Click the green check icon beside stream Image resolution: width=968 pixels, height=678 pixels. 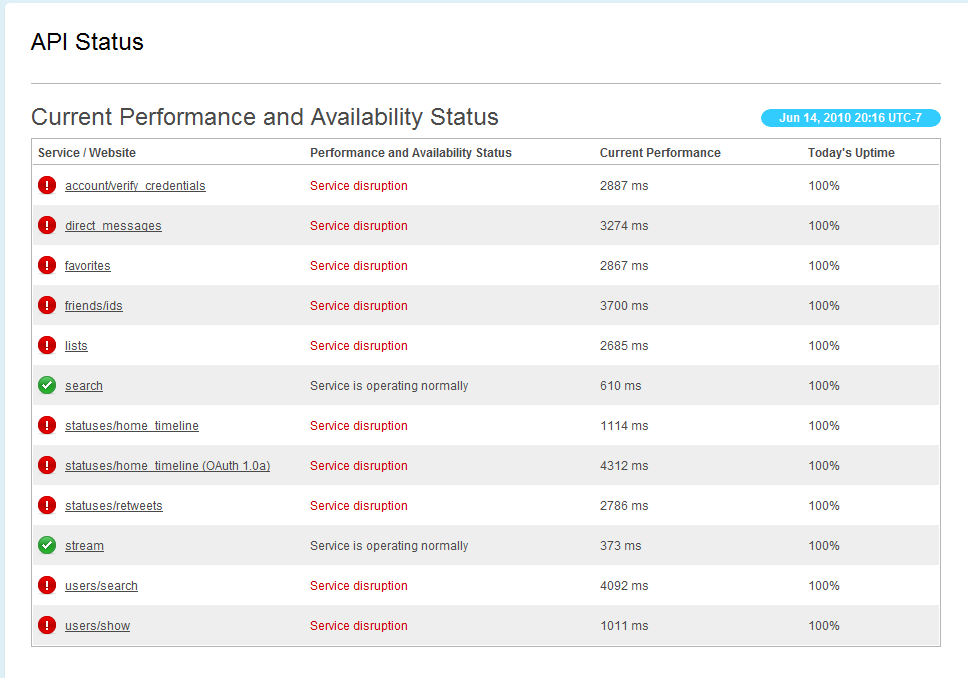click(x=47, y=545)
